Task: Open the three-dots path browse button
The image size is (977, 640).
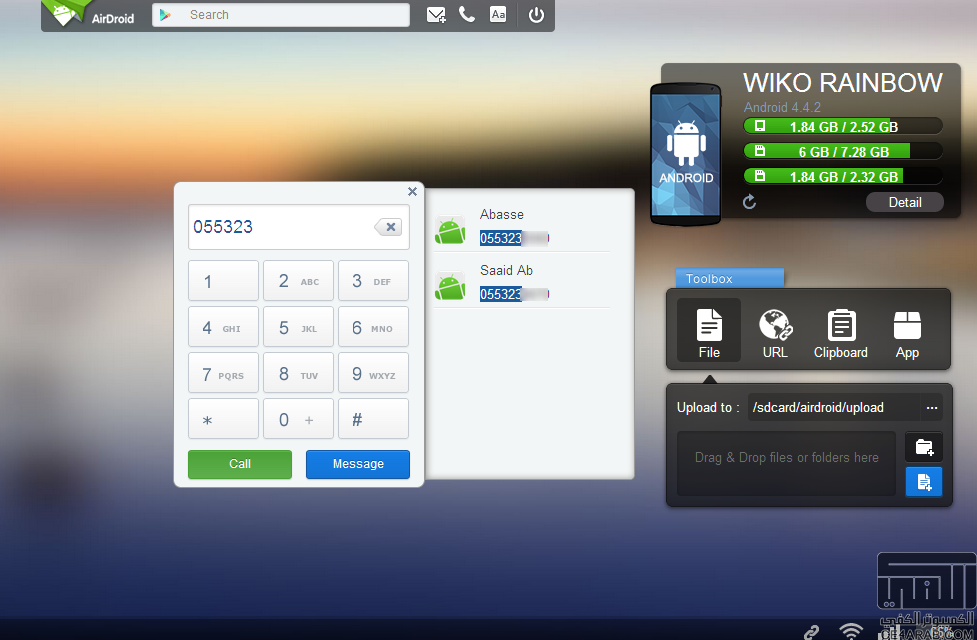Action: [x=932, y=408]
